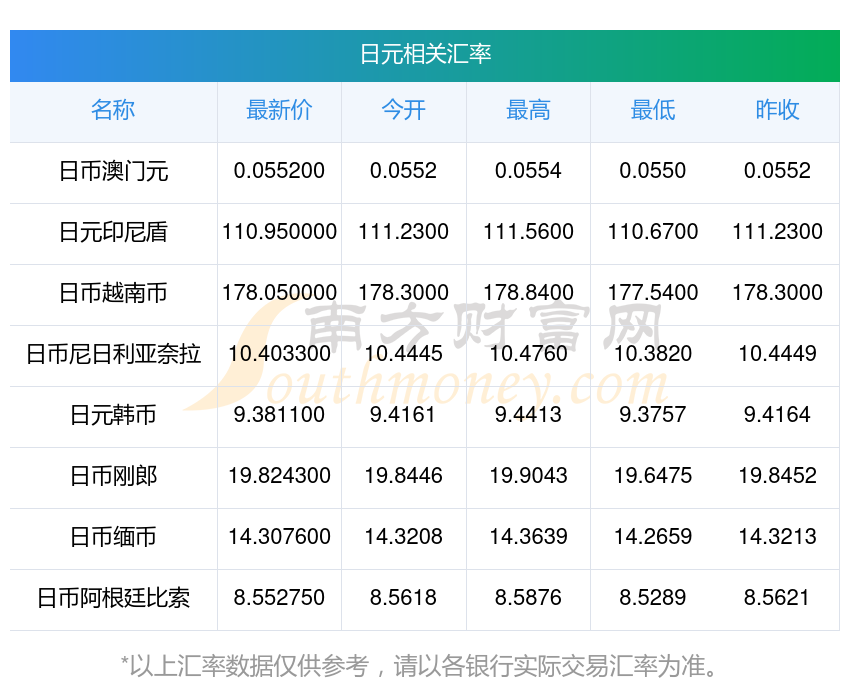Click the 10.3820 low value

pos(653,354)
